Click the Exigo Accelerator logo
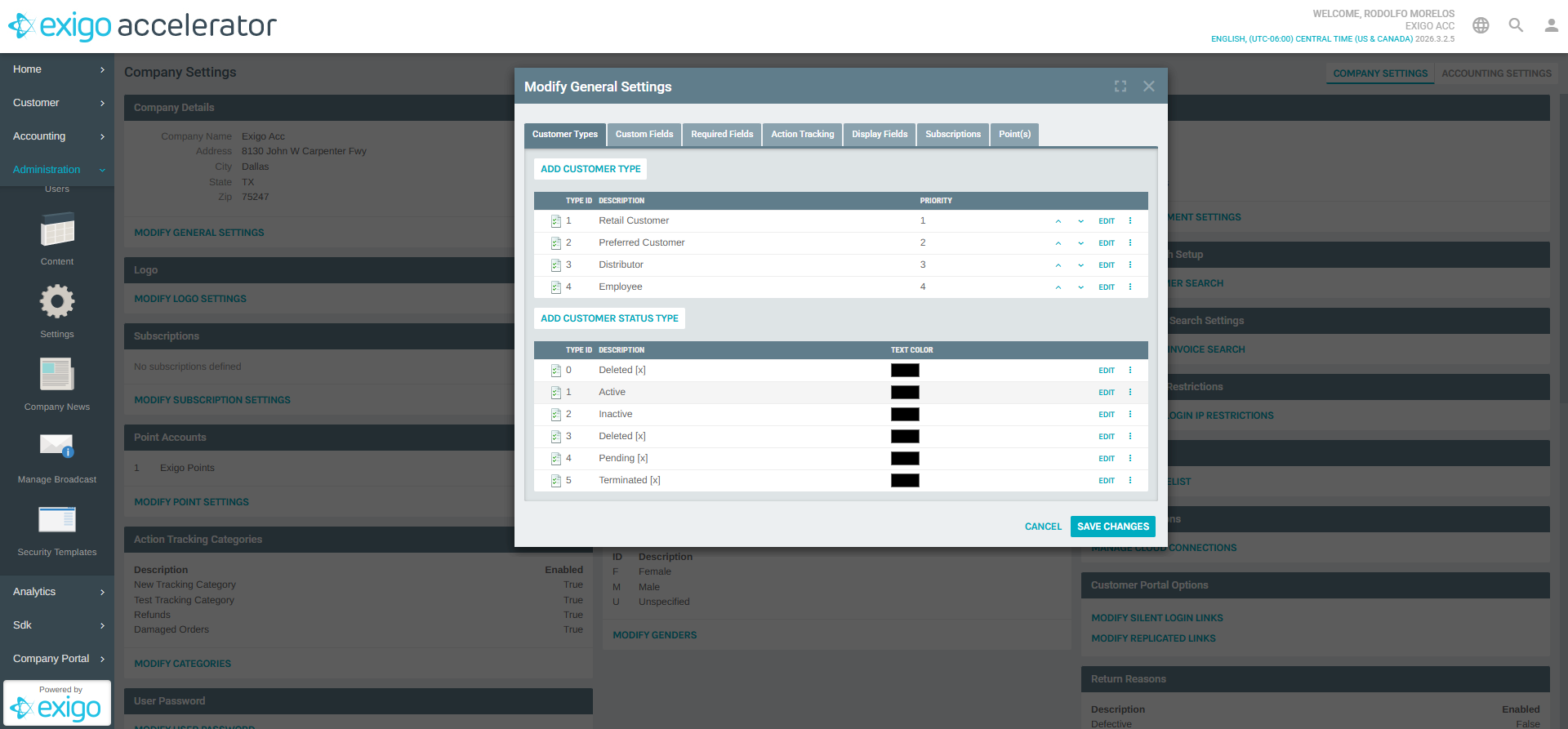This screenshot has height=729, width=1568. (x=142, y=26)
